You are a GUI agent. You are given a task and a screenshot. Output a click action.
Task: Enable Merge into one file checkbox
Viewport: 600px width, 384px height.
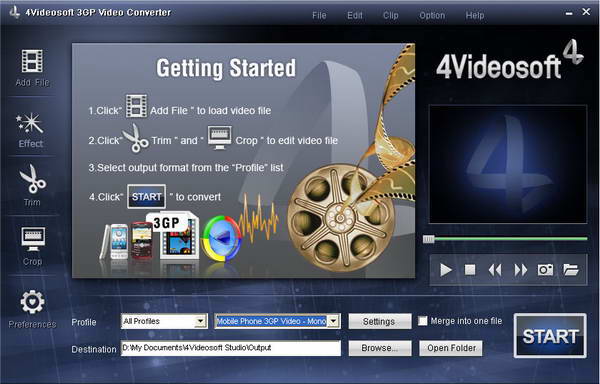point(422,321)
